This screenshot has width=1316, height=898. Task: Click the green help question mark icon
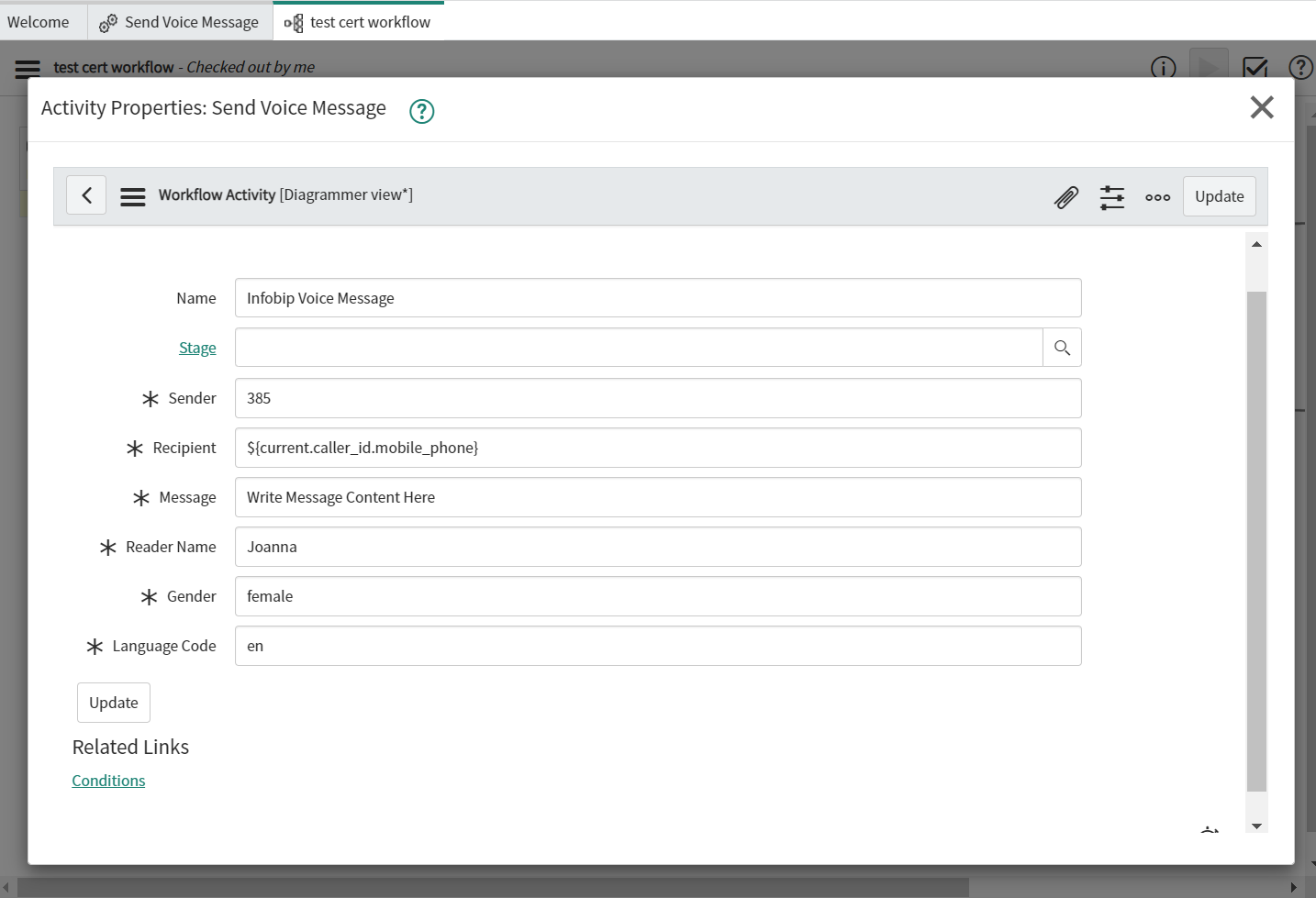(421, 111)
